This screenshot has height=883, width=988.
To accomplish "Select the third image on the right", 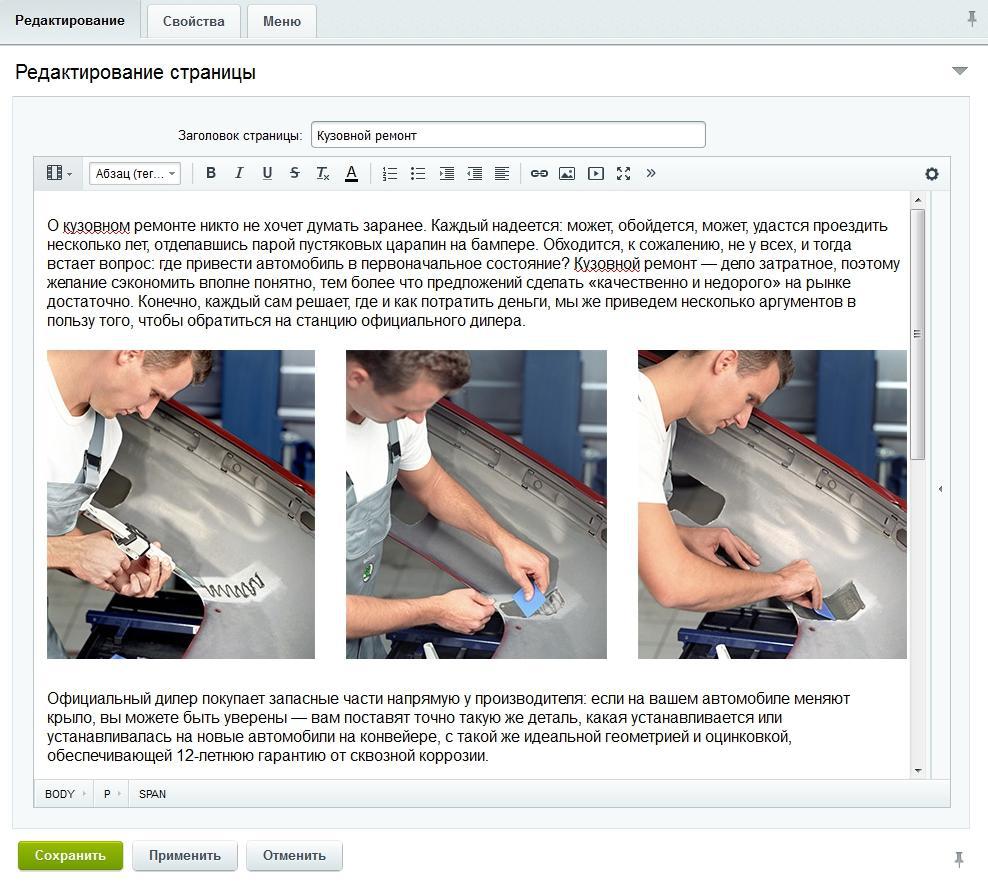I will pos(773,504).
